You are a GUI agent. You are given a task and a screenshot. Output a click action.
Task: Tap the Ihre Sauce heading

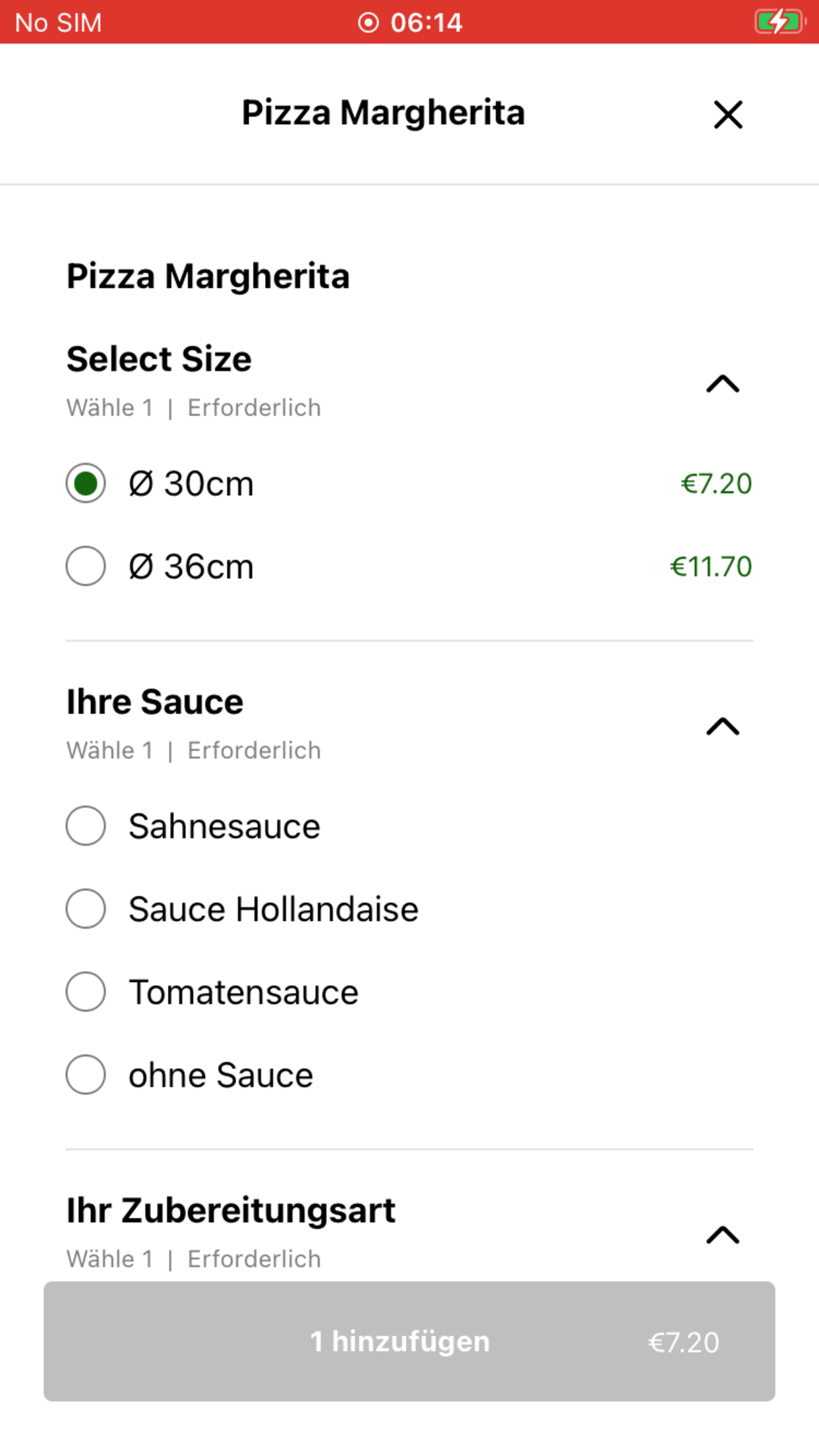(155, 702)
